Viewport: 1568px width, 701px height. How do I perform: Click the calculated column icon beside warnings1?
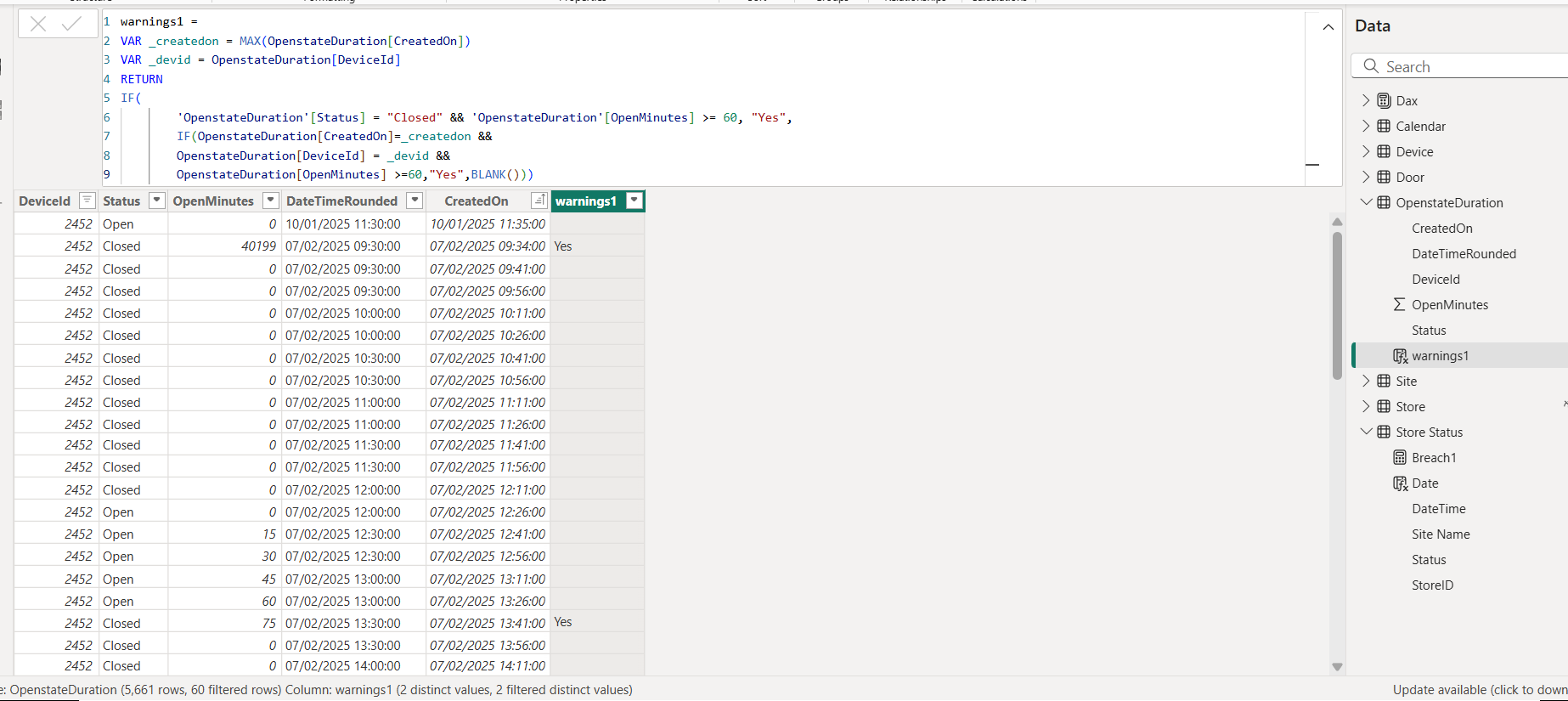[1400, 356]
